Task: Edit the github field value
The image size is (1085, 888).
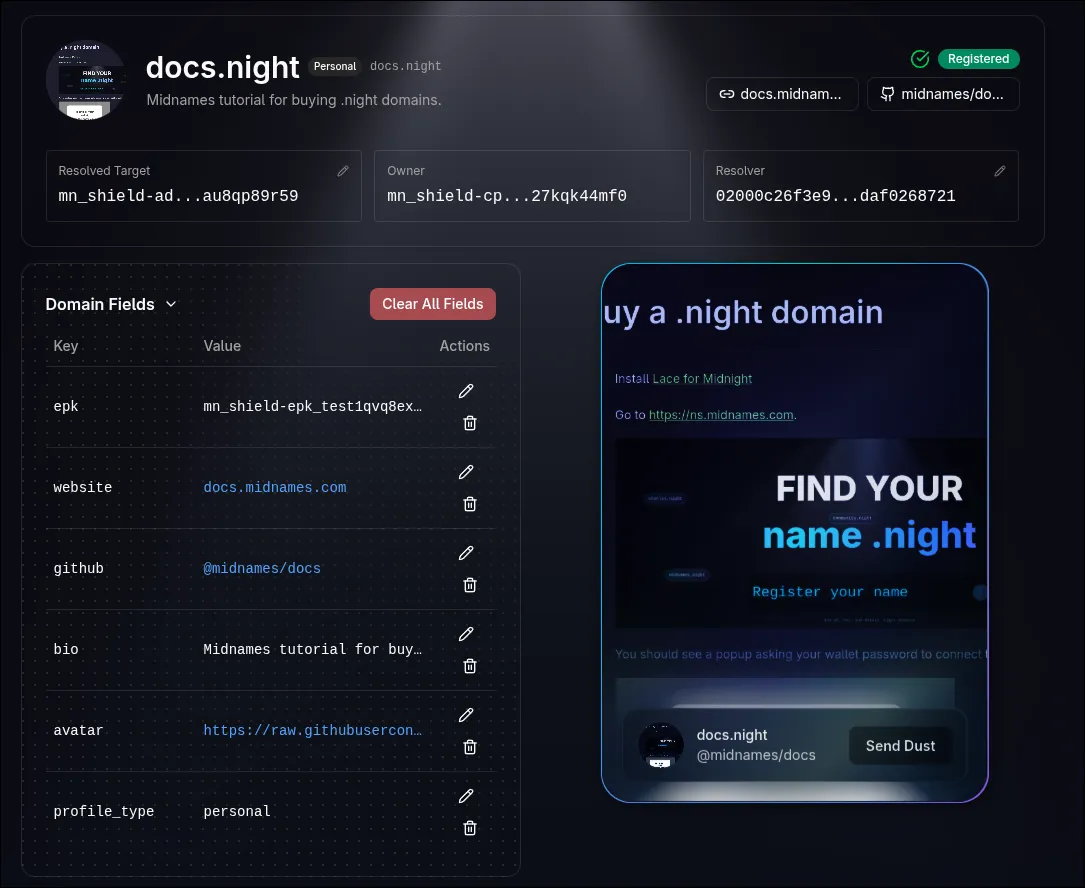Action: pyautogui.click(x=466, y=553)
